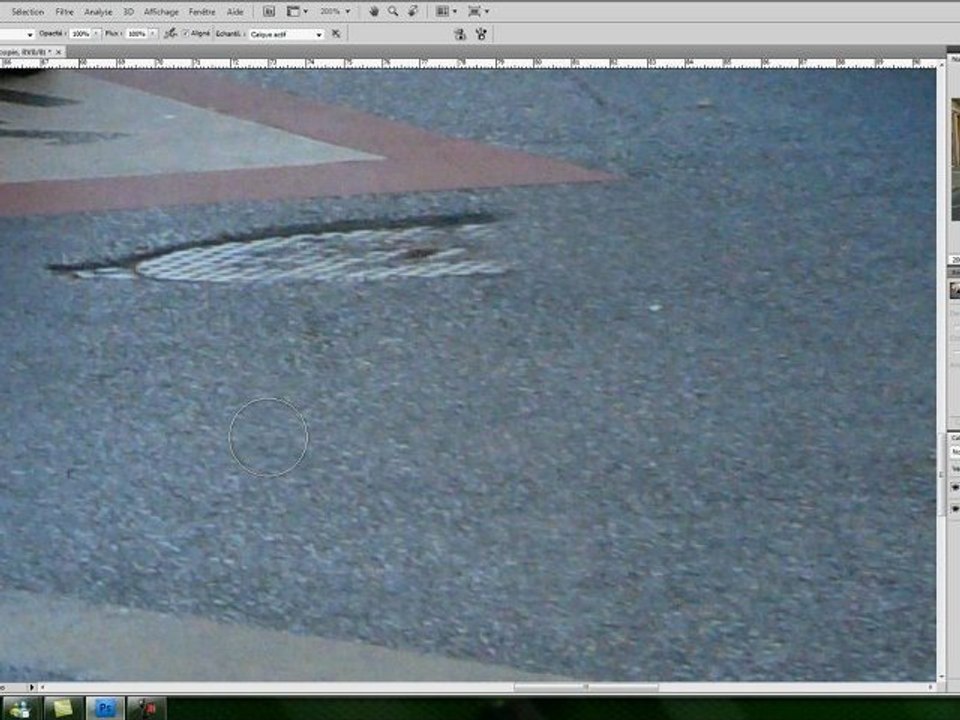
Task: Click the Rotate View tool icon
Action: [412, 11]
